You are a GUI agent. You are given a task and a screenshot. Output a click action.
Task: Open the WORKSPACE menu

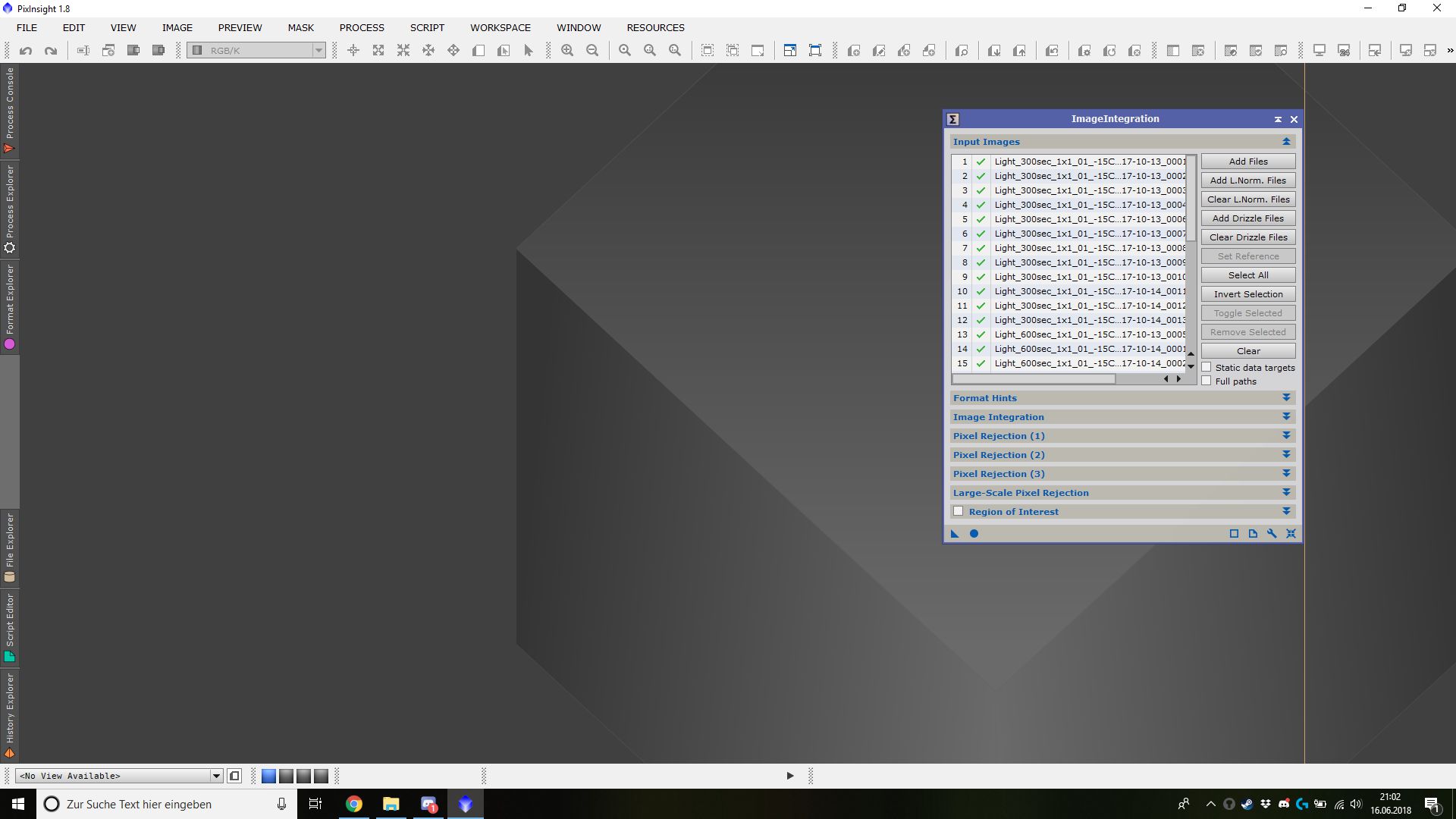tap(500, 27)
